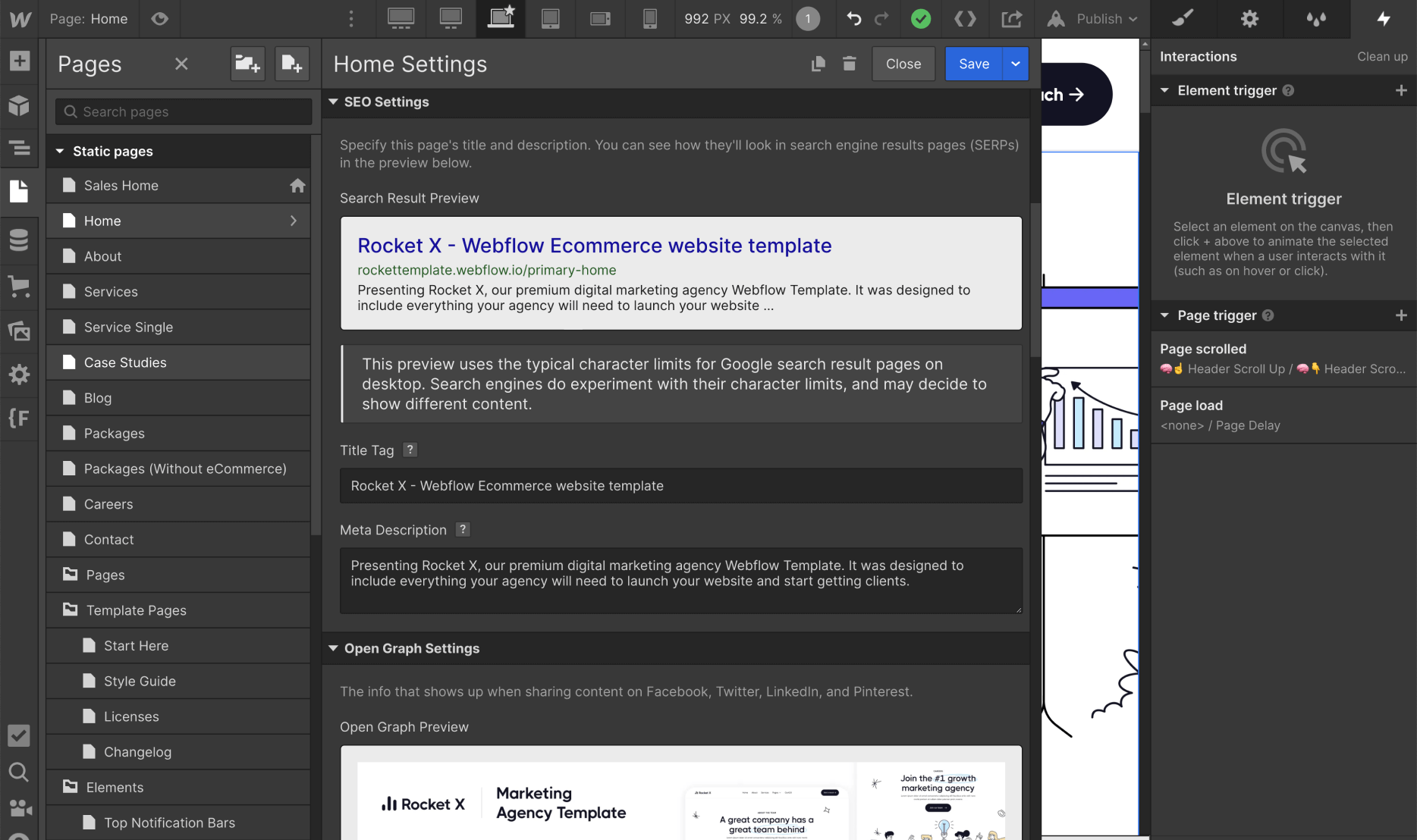Image resolution: width=1417 pixels, height=840 pixels.
Task: Click the share project icon
Action: point(1011,19)
